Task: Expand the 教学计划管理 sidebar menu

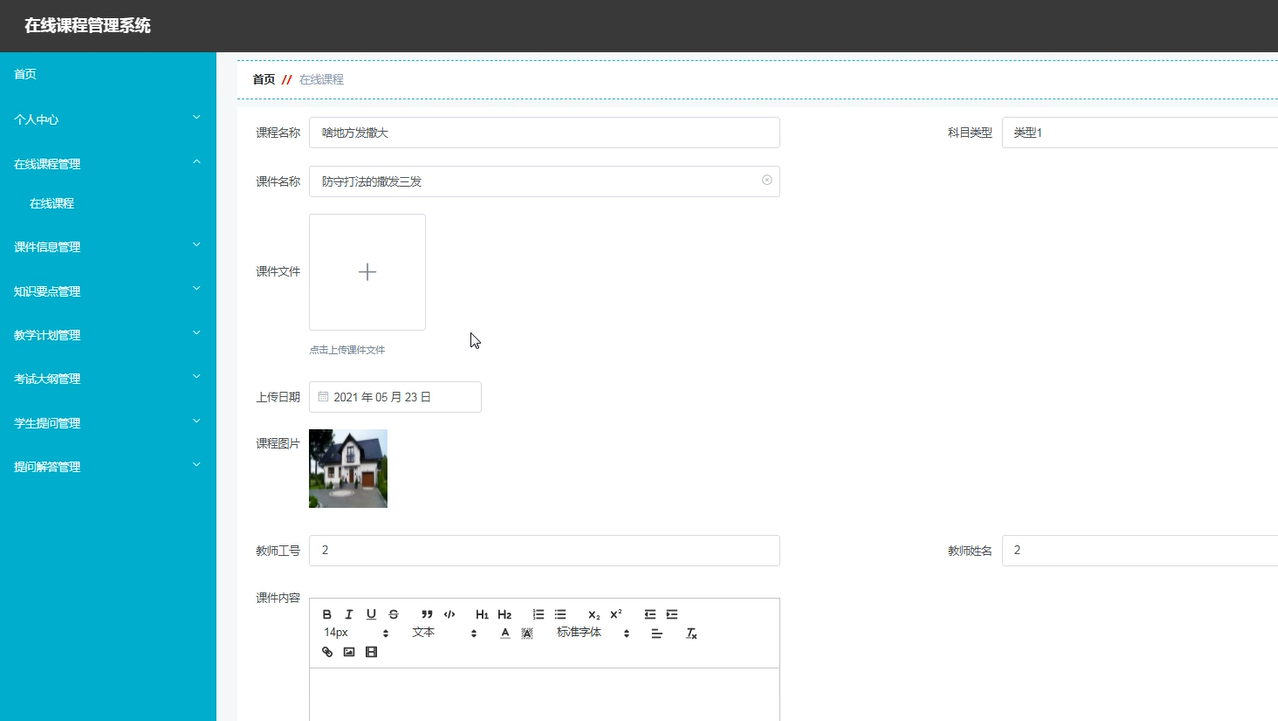Action: click(x=108, y=335)
